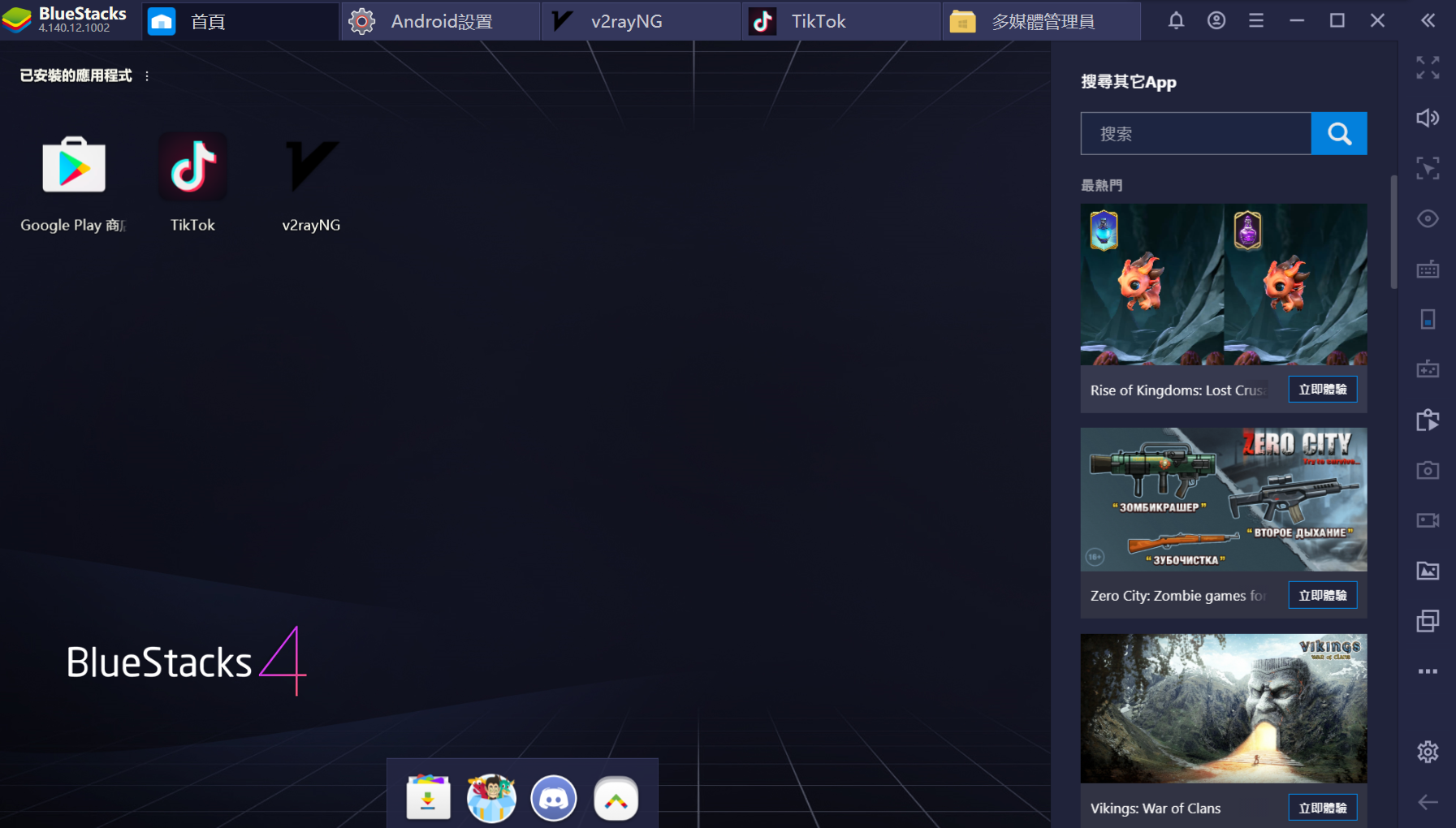Click 立即體驗 for Rise of Kingdoms

point(1322,390)
